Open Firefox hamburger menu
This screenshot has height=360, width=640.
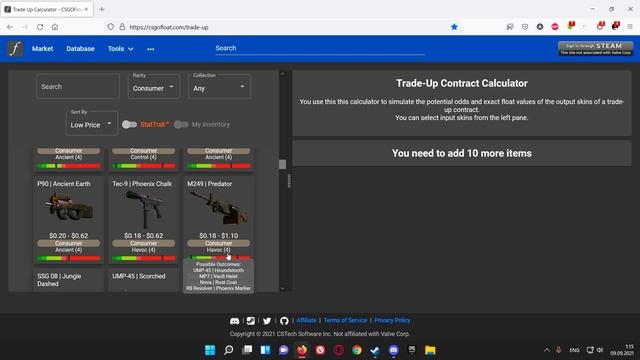click(x=630, y=27)
